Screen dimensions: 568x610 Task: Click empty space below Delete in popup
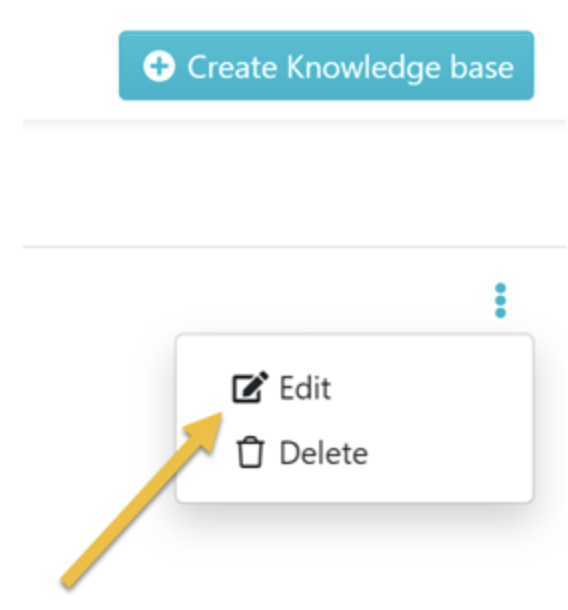(x=354, y=486)
